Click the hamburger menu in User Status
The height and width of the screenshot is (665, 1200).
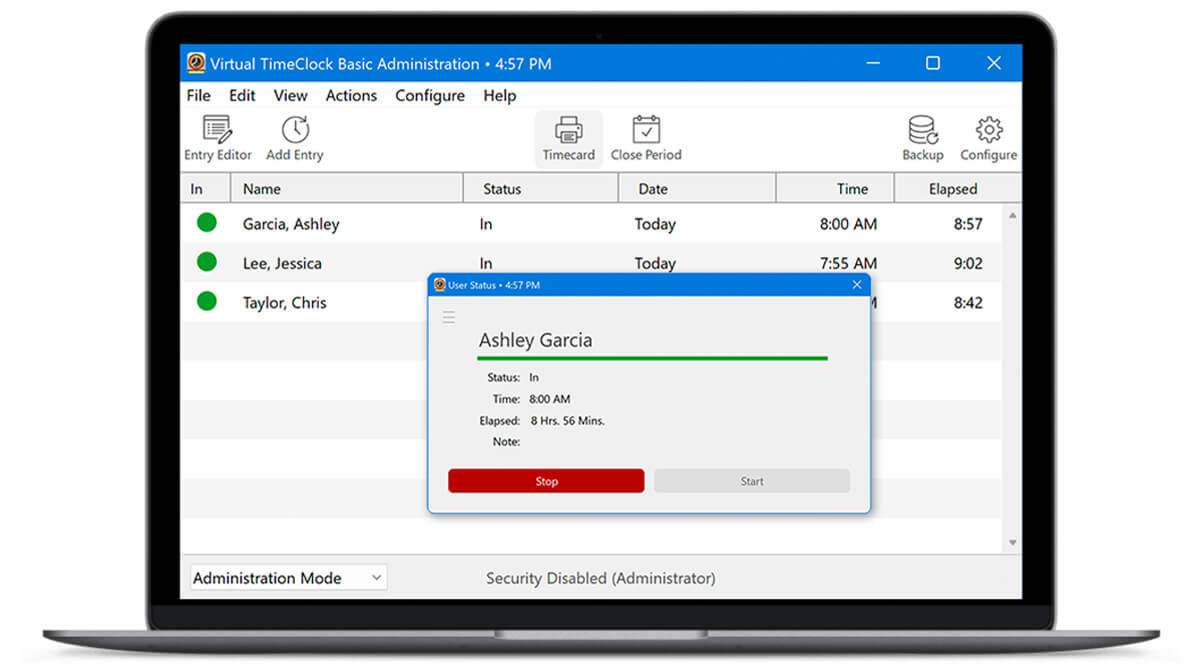[x=449, y=317]
